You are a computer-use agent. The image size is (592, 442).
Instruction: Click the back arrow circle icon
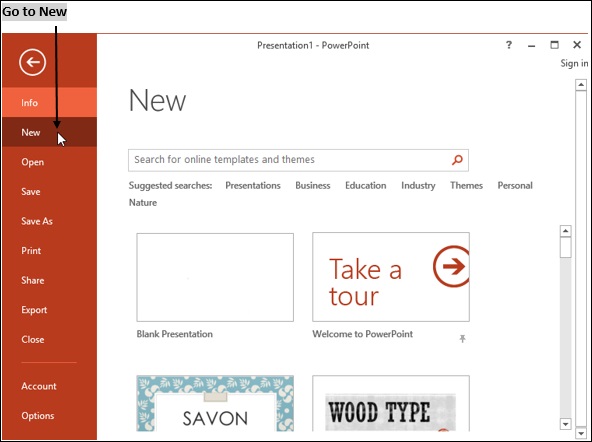(x=32, y=62)
